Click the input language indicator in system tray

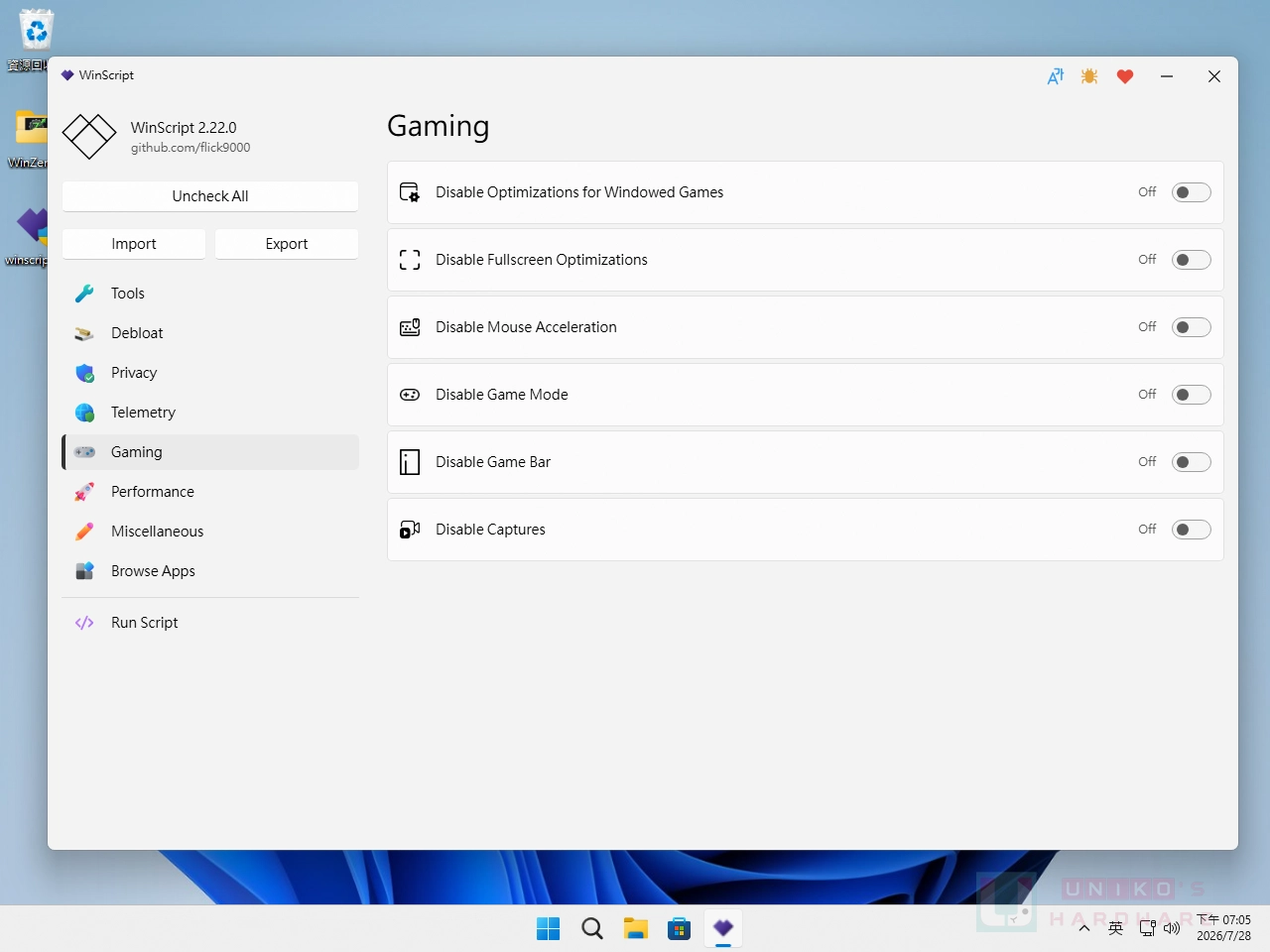point(1116,928)
